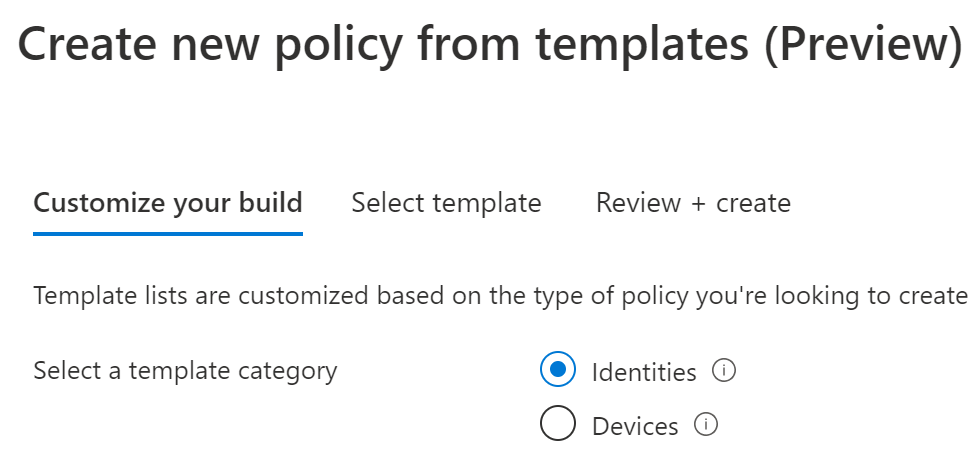978x463 pixels.
Task: Click the blue dot inside the Identities radio
Action: pos(558,371)
